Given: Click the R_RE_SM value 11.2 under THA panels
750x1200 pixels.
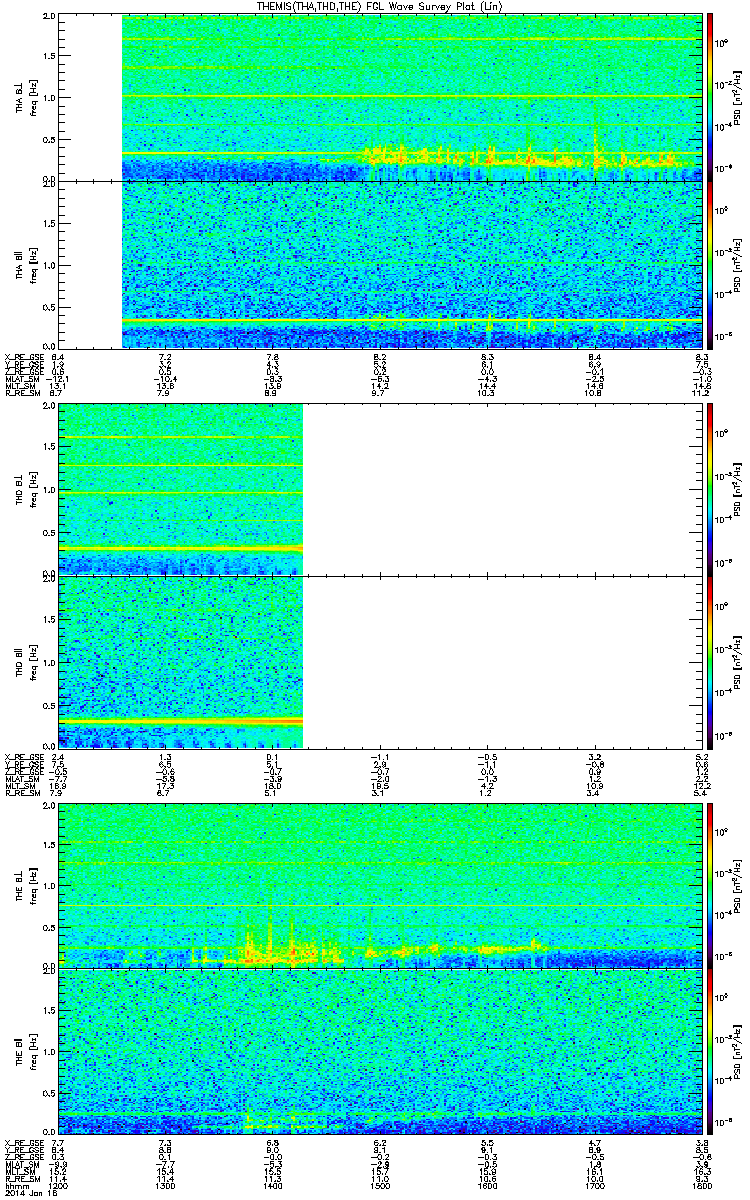Looking at the screenshot, I should pos(702,395).
